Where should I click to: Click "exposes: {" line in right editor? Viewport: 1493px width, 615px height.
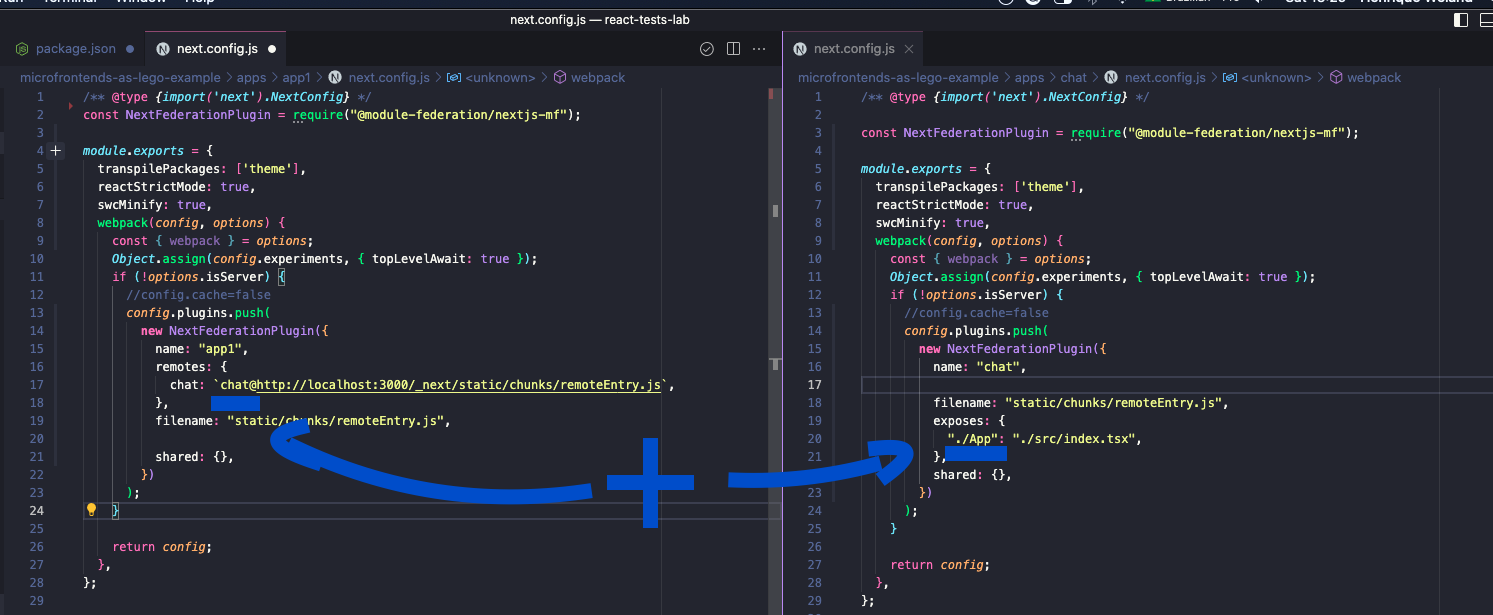pos(970,421)
